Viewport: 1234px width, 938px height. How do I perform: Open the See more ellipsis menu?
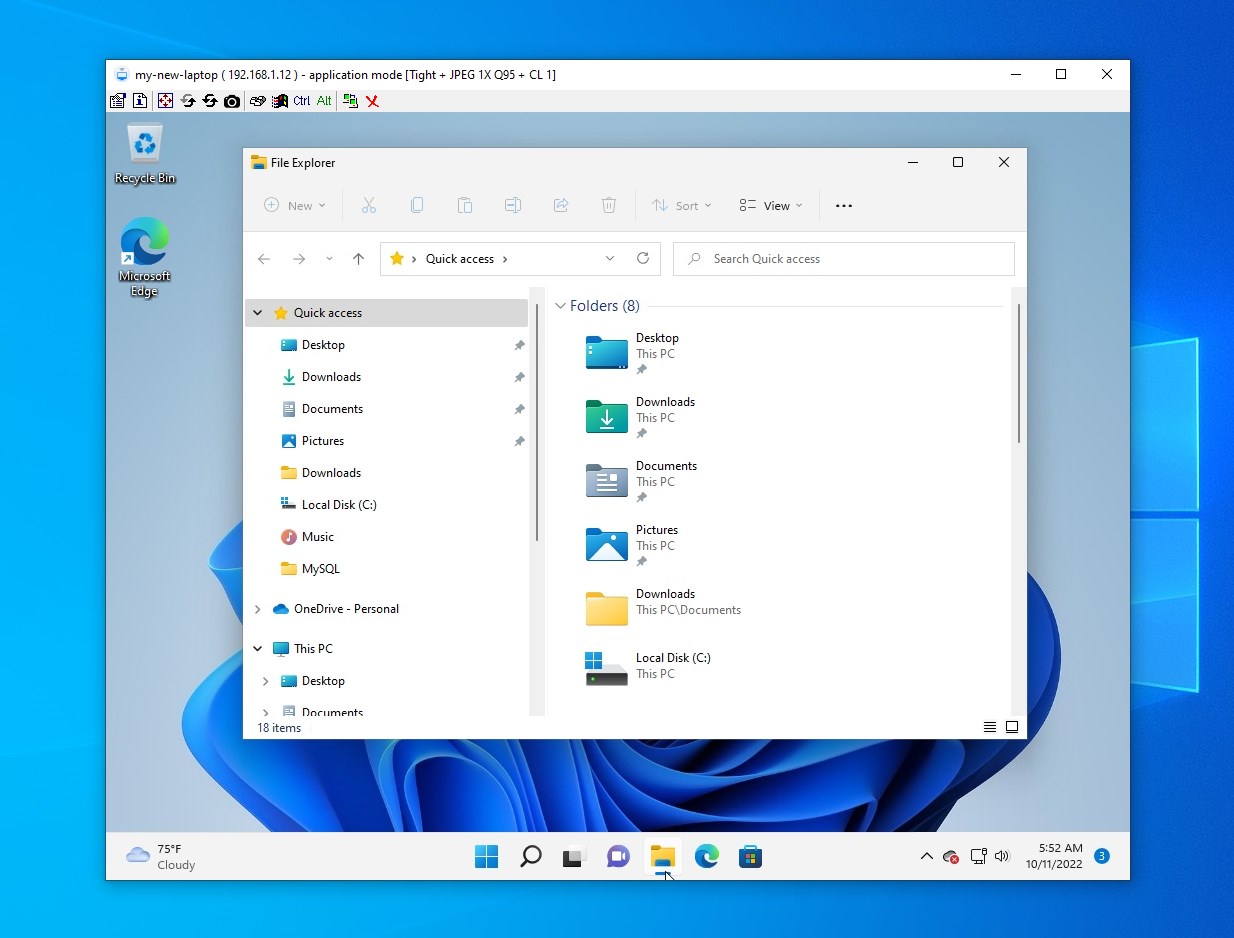[843, 205]
